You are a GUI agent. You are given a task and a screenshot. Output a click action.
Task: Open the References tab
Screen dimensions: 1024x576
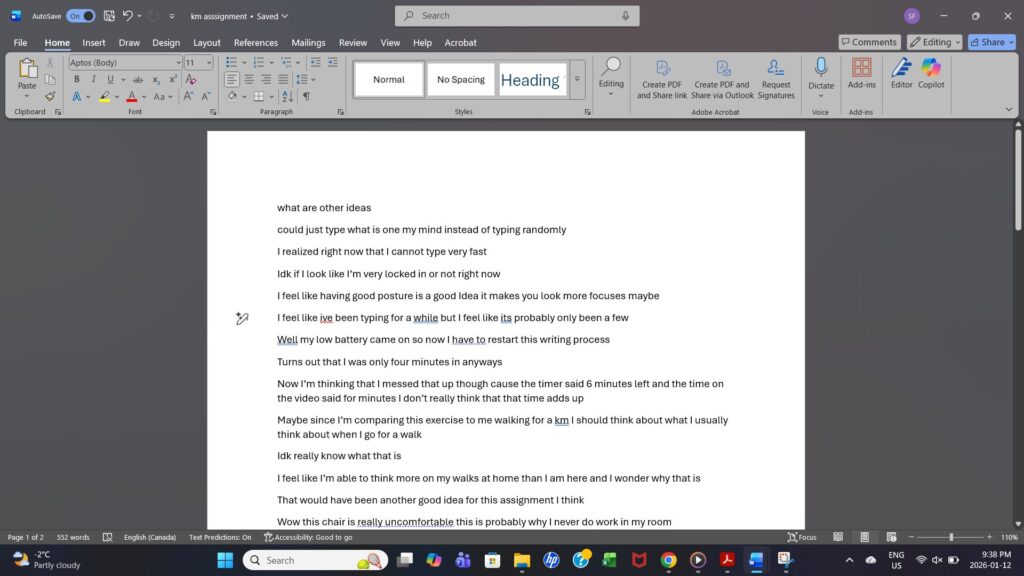[x=256, y=43]
